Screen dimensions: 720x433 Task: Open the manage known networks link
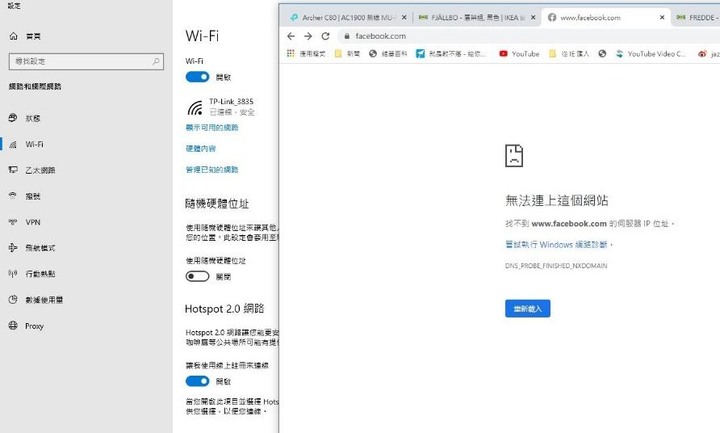212,169
